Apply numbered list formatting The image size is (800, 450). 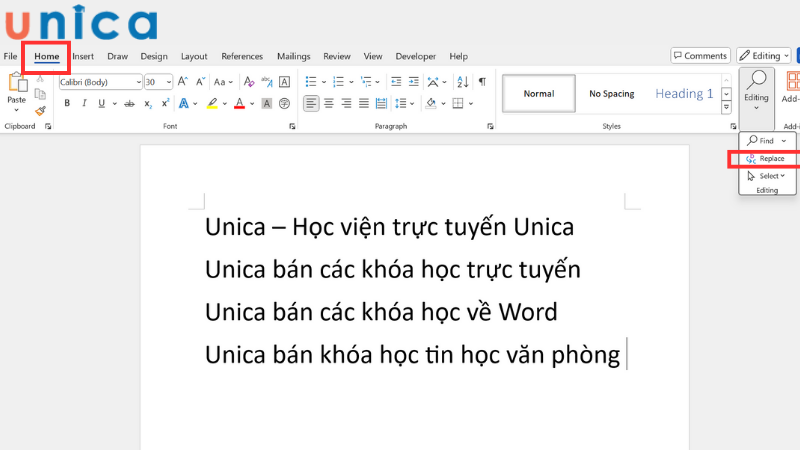pos(338,82)
